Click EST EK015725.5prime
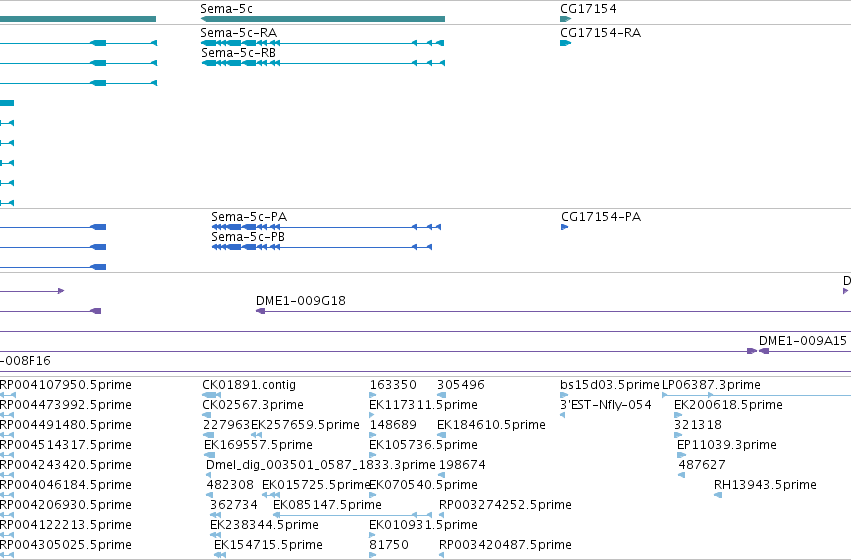The image size is (851, 560). [x=316, y=485]
